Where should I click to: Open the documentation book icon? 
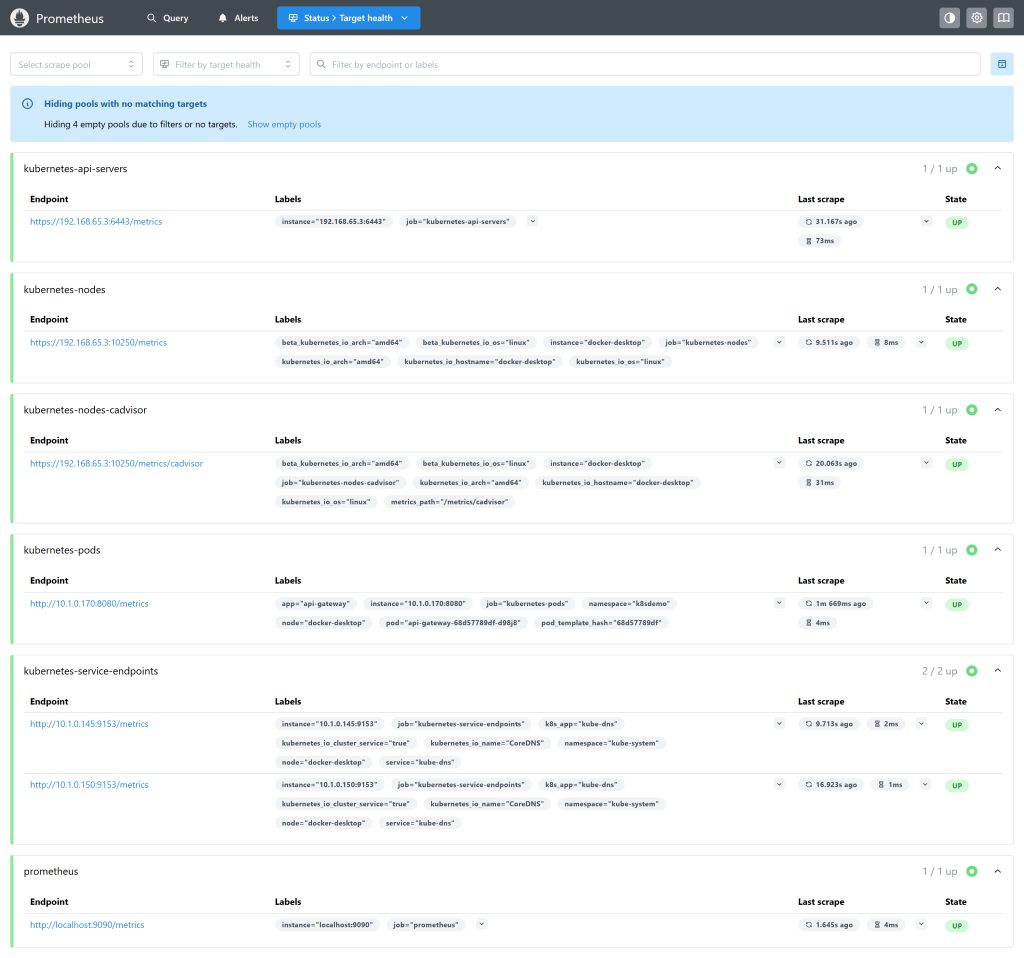[1003, 18]
